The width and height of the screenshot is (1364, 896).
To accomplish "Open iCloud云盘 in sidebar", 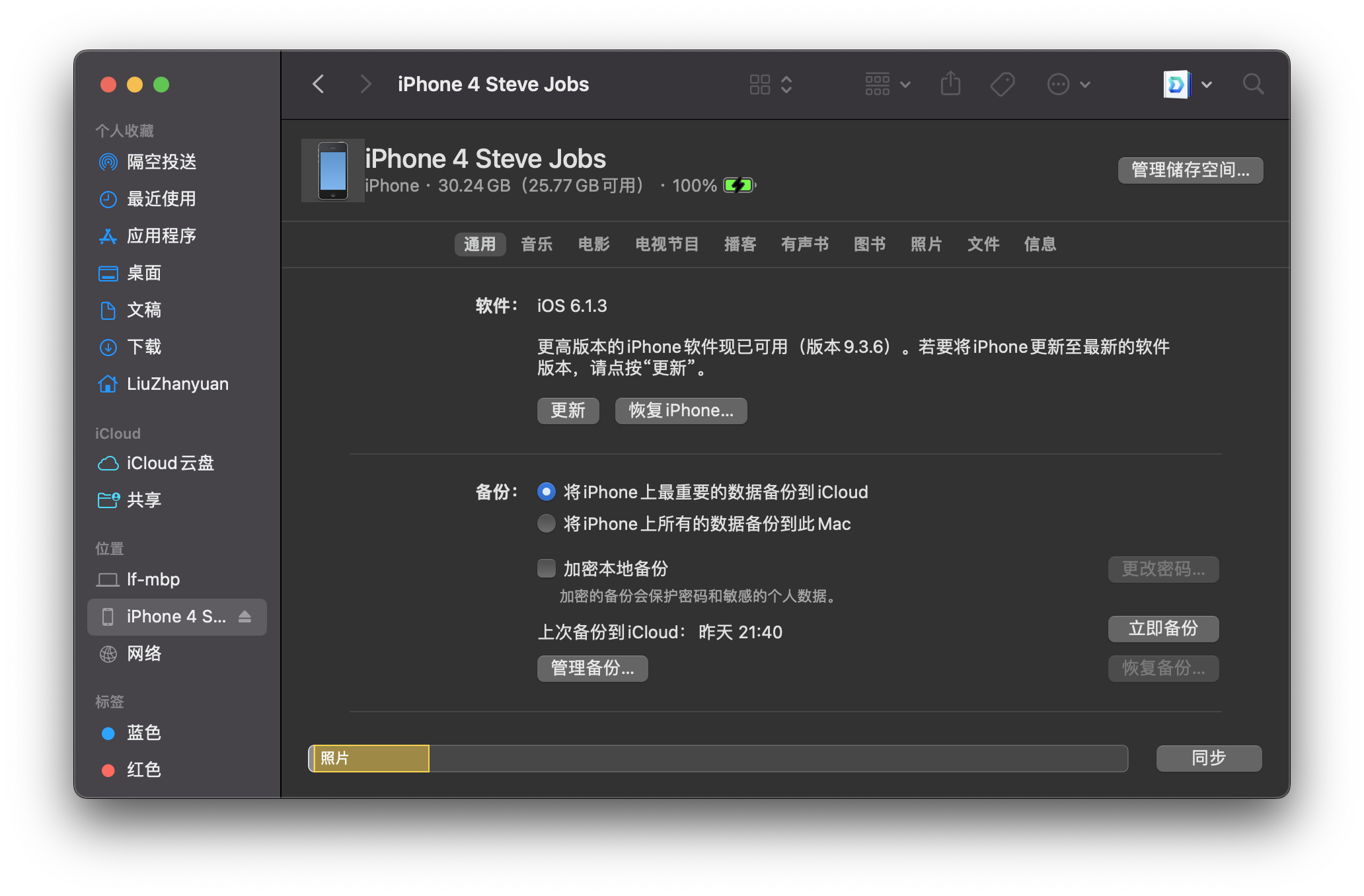I will [170, 463].
